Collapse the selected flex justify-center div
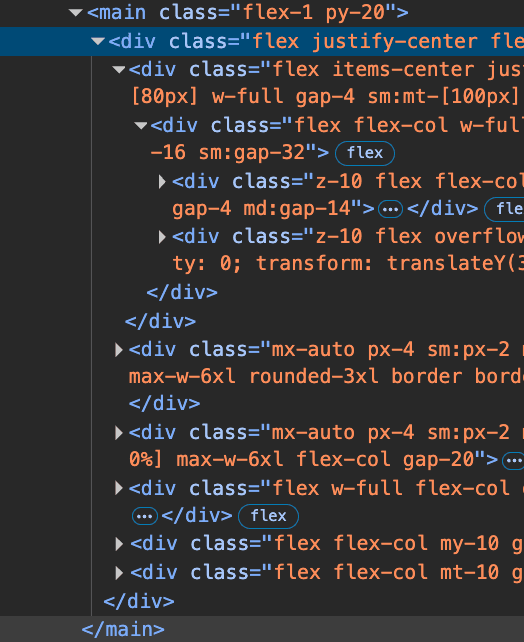524x642 pixels. pos(98,41)
